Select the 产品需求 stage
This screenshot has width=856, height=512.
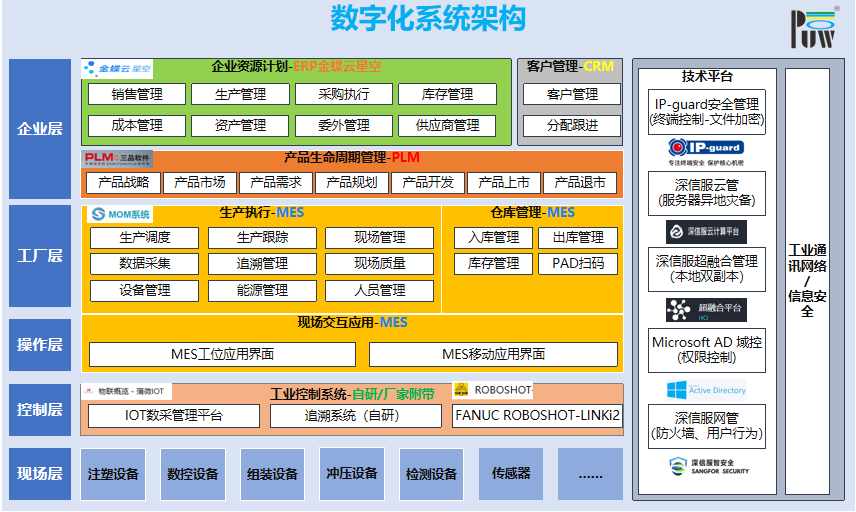point(276,182)
